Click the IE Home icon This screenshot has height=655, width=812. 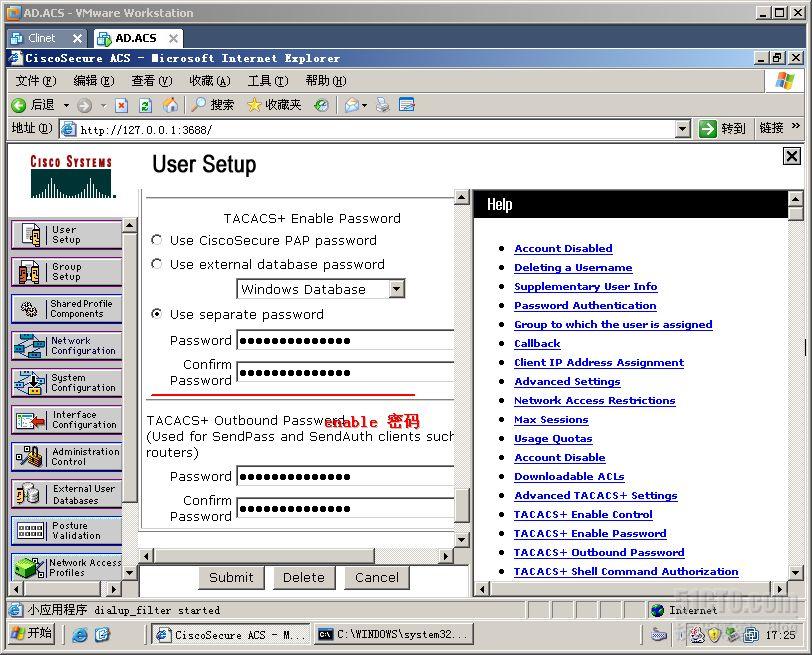pos(170,105)
